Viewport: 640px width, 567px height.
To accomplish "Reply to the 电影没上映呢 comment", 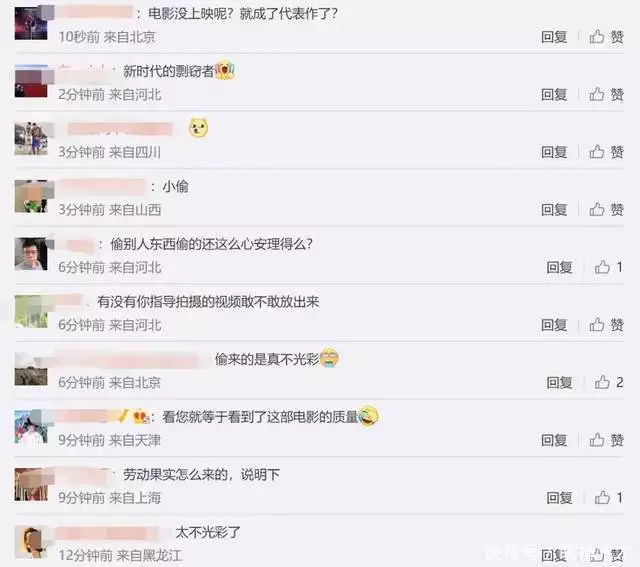I will (554, 37).
